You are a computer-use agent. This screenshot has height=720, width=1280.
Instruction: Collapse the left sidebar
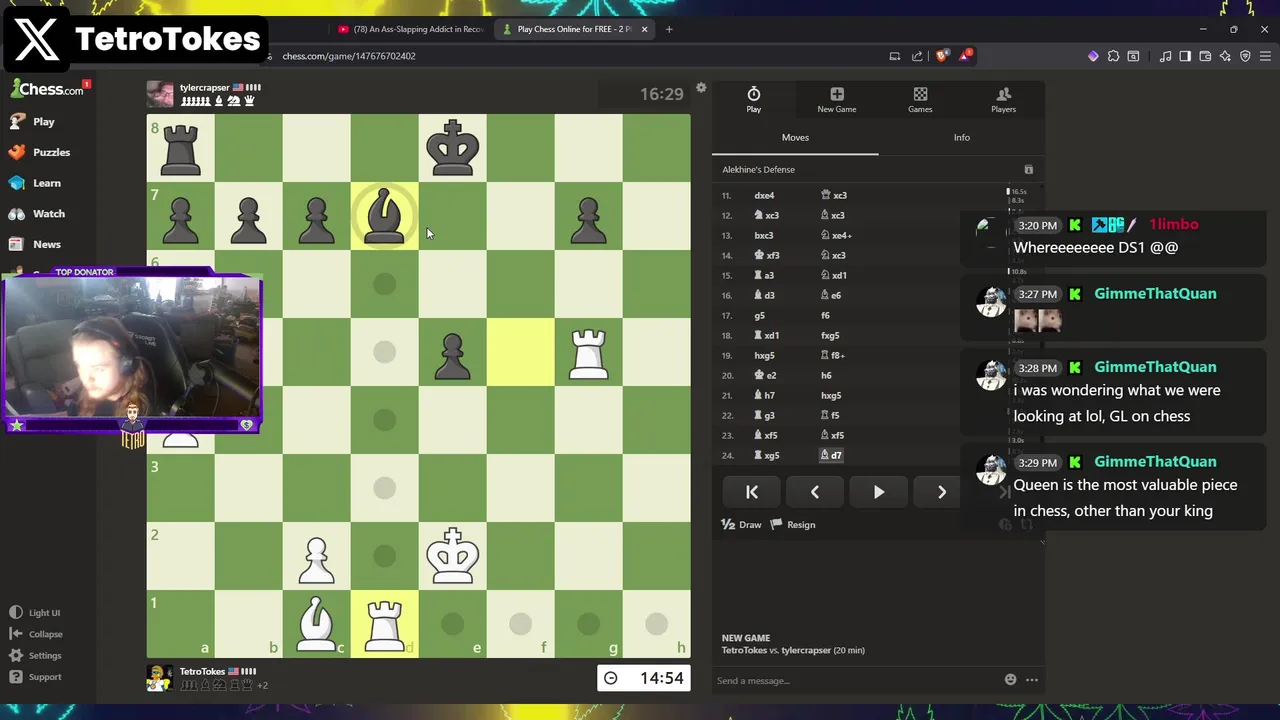[35, 634]
